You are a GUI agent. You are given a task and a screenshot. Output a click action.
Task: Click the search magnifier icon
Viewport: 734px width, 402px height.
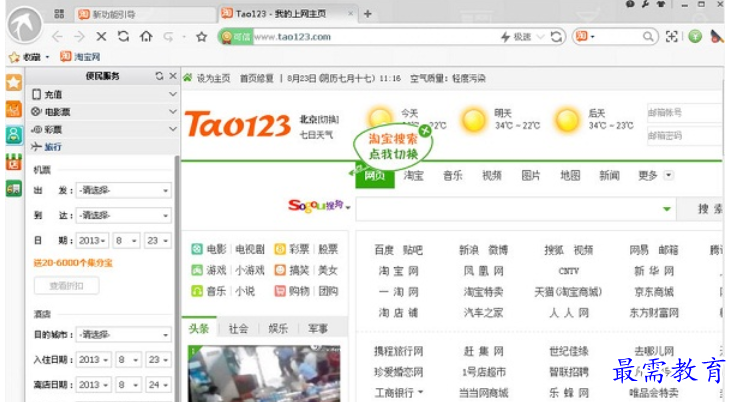tap(648, 37)
